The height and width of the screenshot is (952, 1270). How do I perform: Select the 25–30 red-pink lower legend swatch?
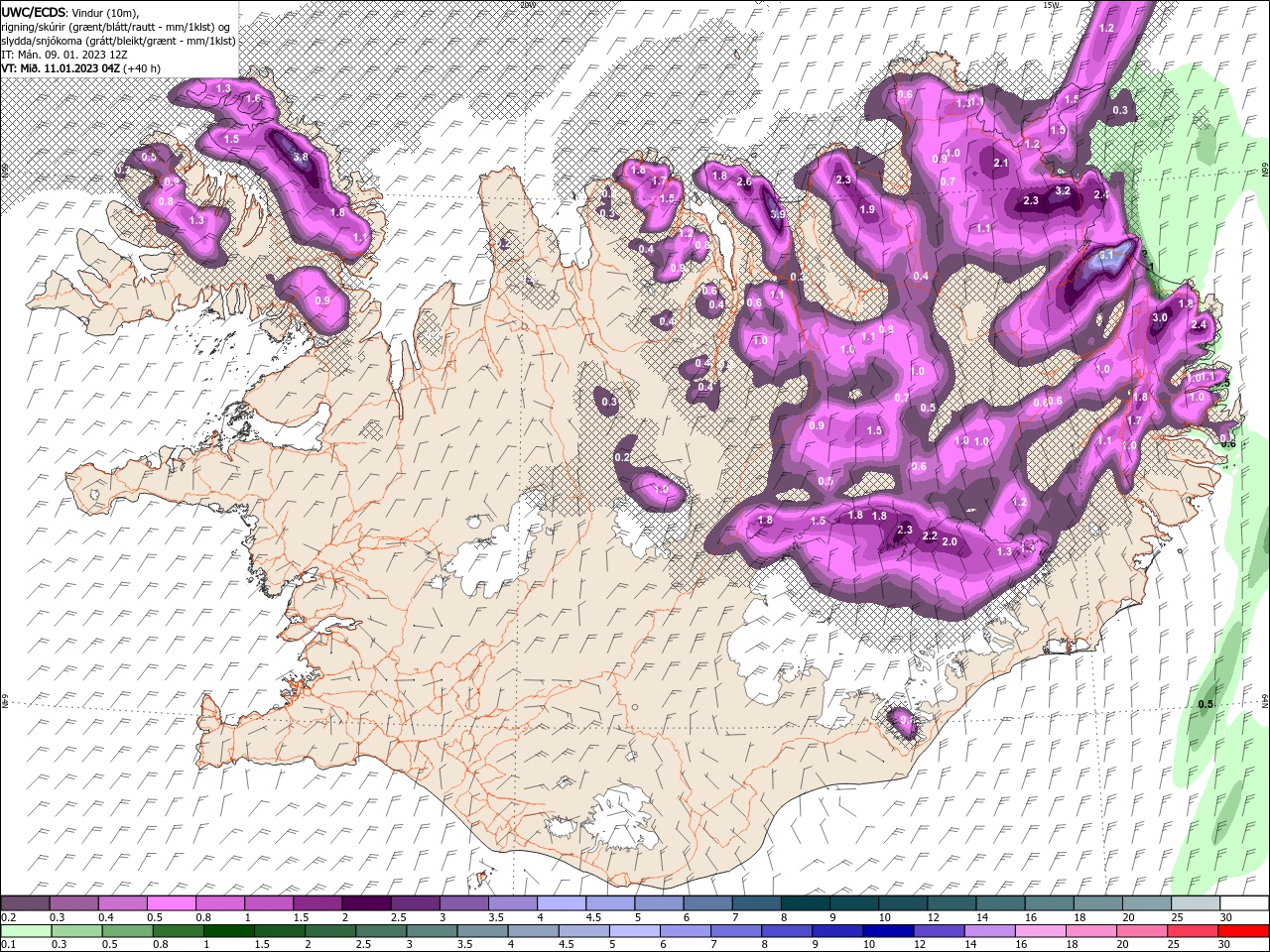tap(1193, 931)
